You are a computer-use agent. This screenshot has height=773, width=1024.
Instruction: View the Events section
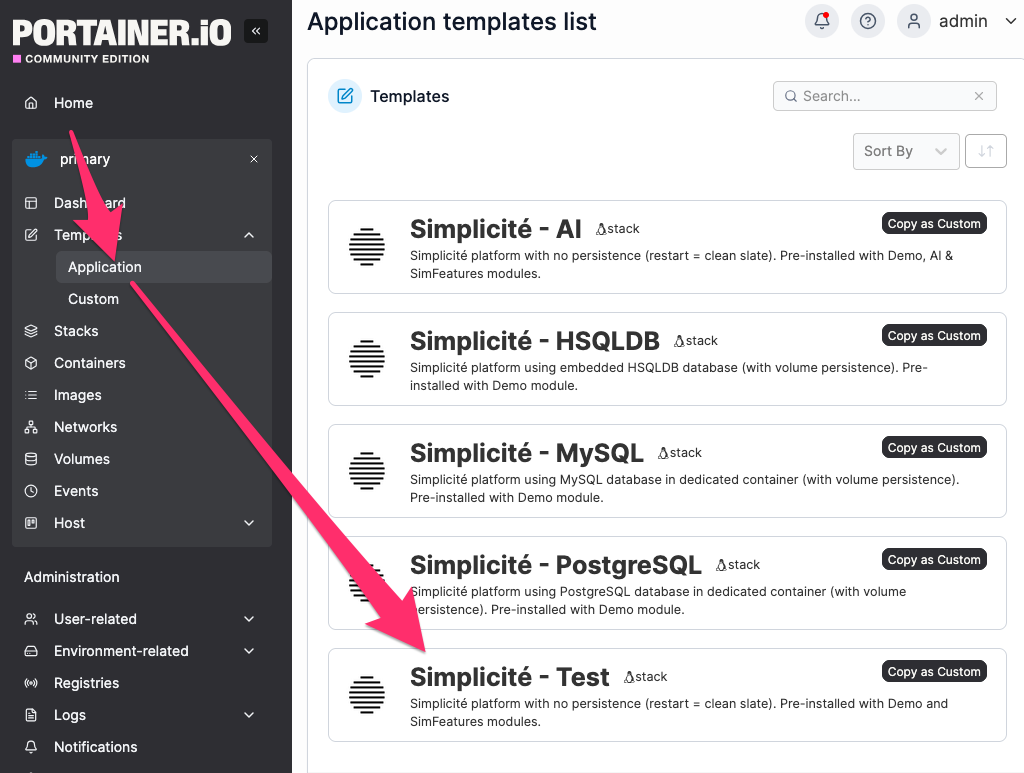coord(76,490)
